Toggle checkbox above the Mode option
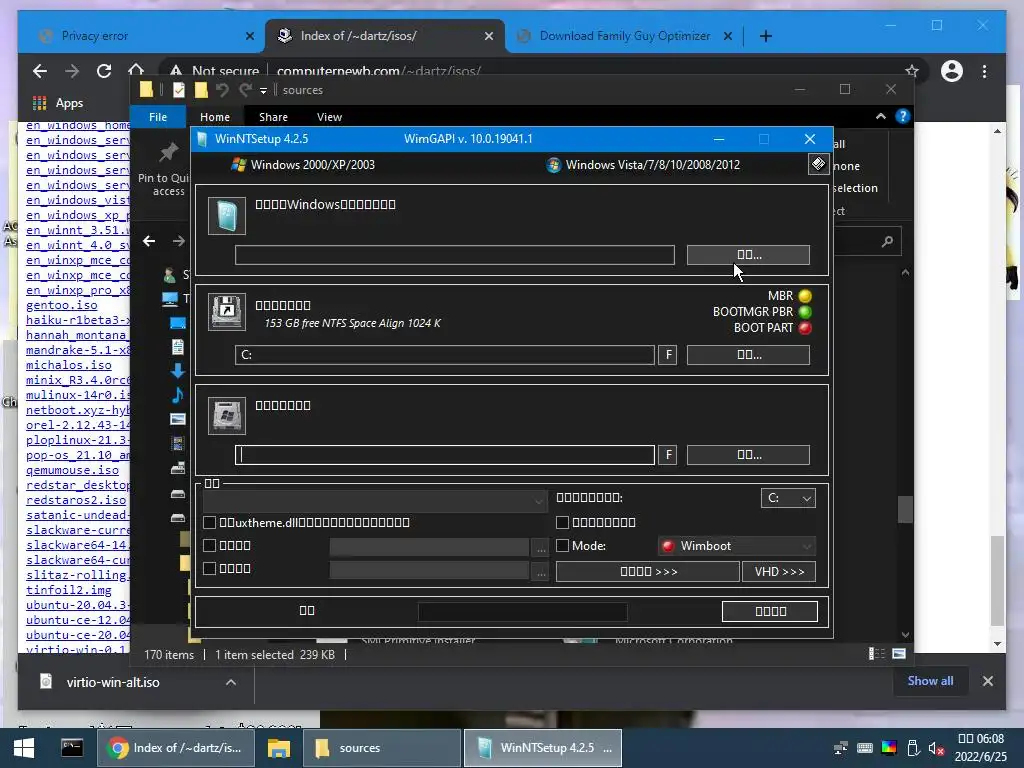This screenshot has height=768, width=1024. (562, 522)
